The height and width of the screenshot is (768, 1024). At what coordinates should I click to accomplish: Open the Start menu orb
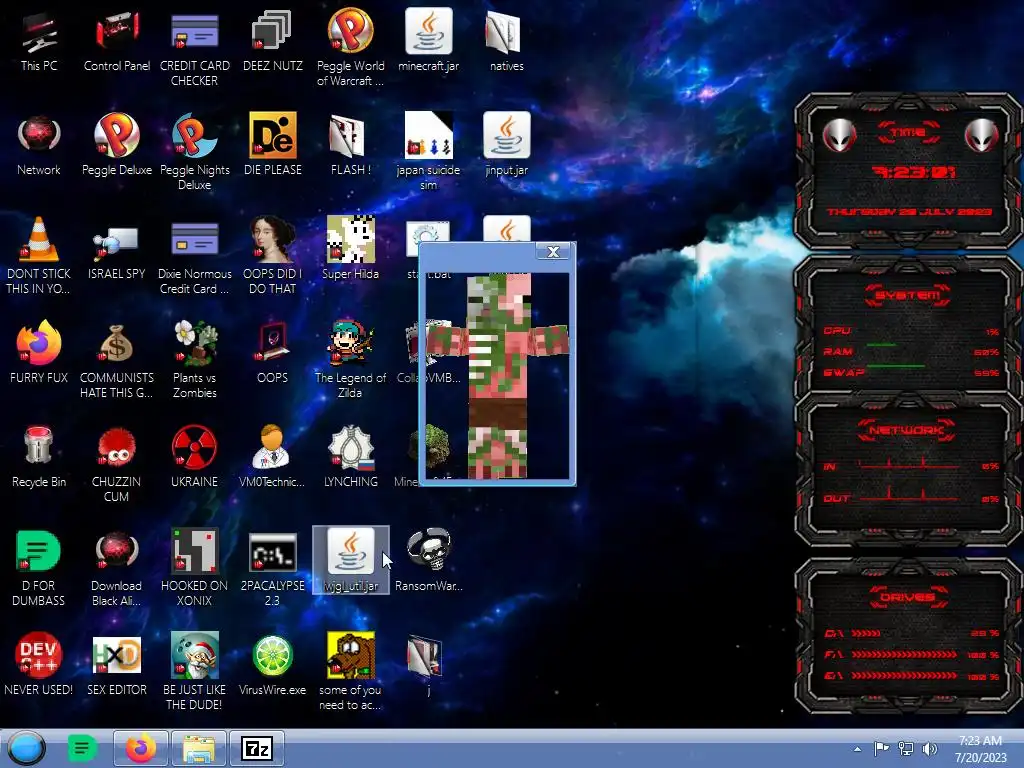pos(27,748)
